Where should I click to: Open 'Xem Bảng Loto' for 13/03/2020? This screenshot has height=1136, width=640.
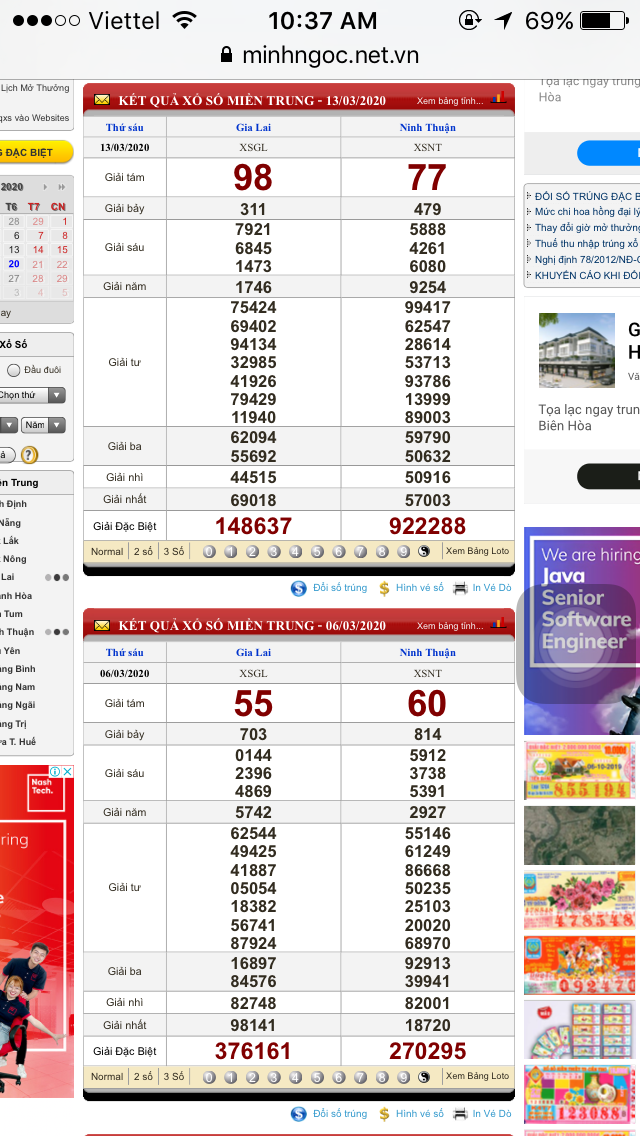coord(476,551)
